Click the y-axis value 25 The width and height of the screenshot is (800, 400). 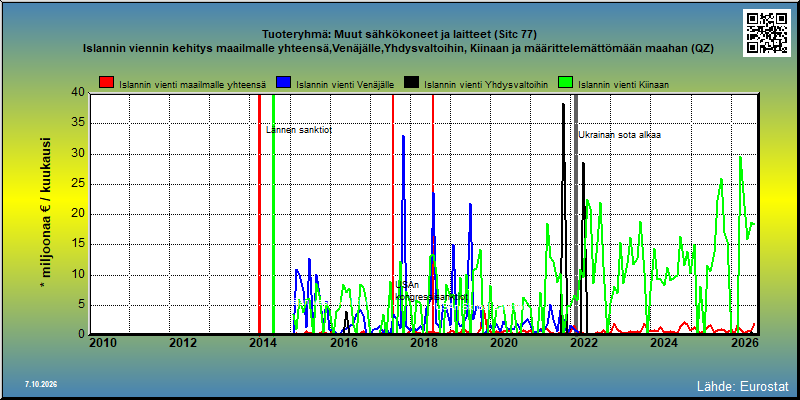coord(78,184)
